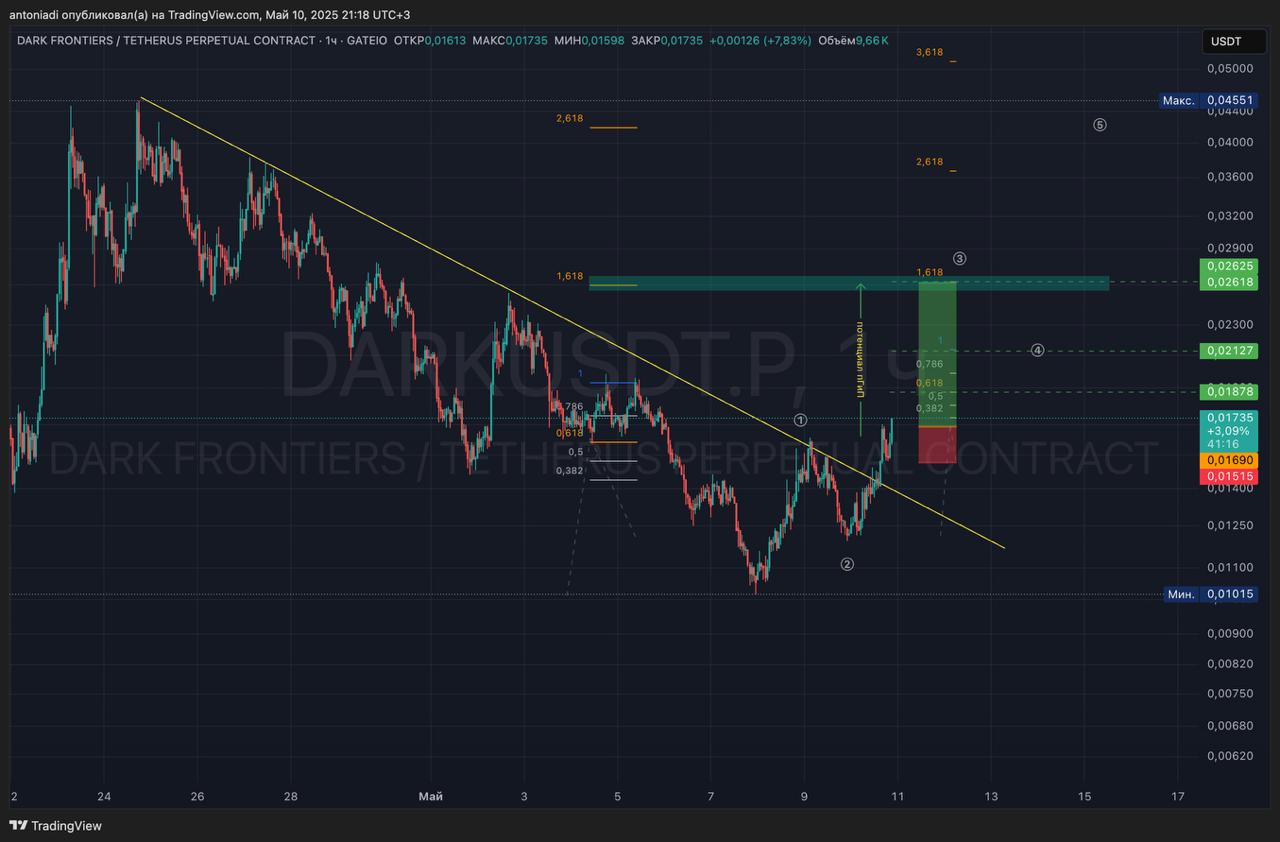The height and width of the screenshot is (842, 1280).
Task: Click the current price tag with 41:16 countdown
Action: pos(1229,430)
